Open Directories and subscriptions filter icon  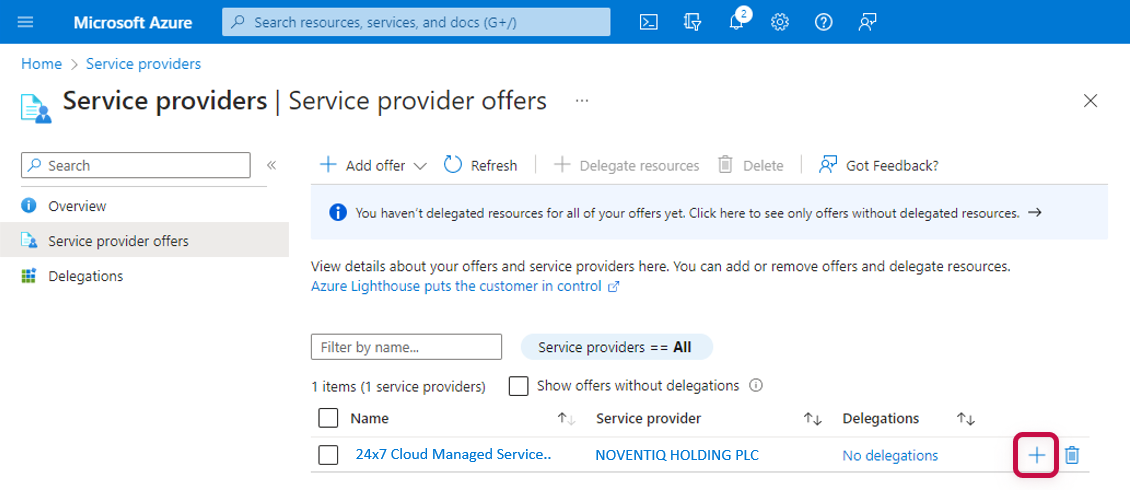pyautogui.click(x=692, y=22)
